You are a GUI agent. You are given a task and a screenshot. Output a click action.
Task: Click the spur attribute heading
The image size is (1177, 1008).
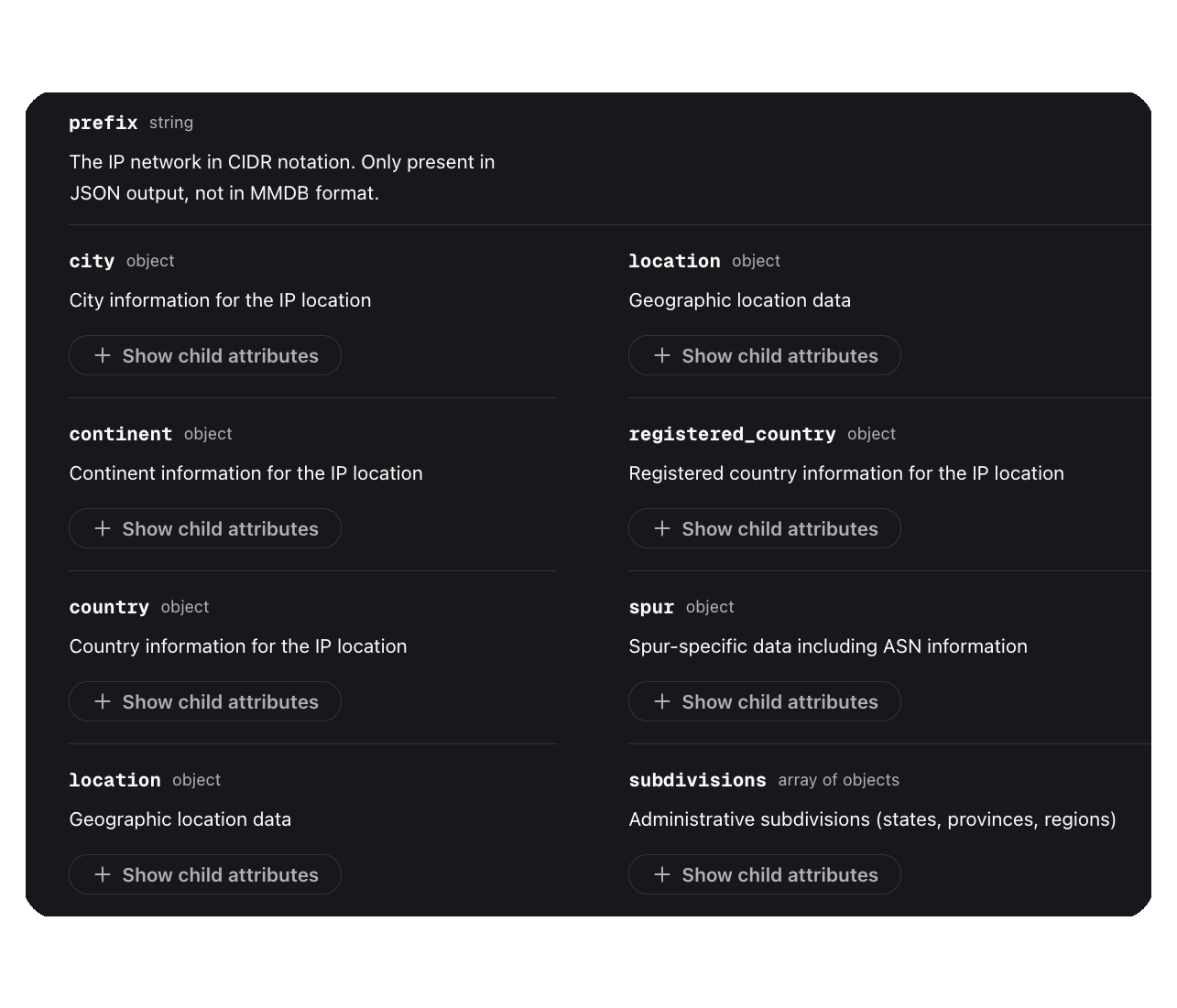point(651,607)
